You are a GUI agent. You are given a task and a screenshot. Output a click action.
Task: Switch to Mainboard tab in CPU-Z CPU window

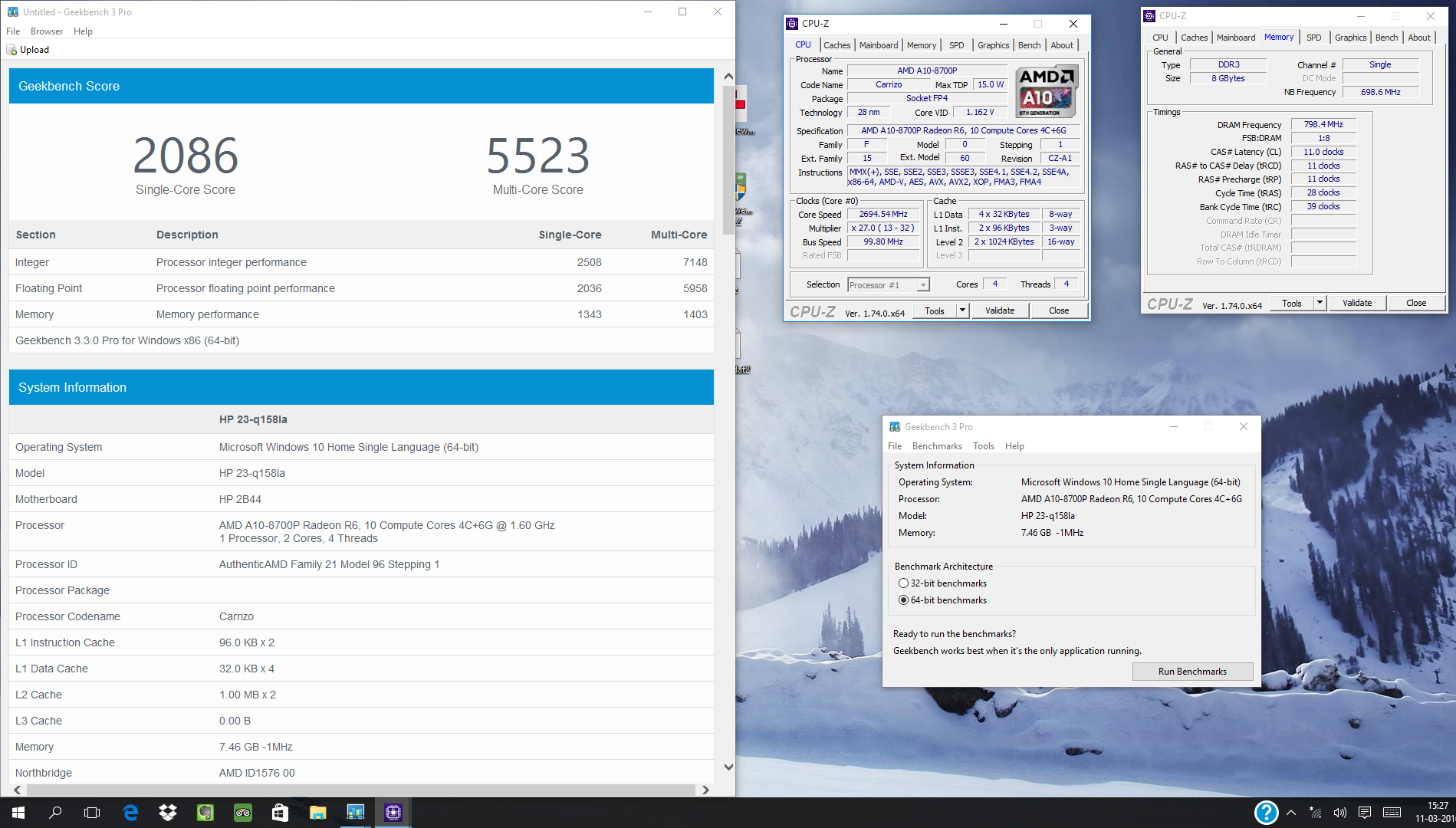878,45
